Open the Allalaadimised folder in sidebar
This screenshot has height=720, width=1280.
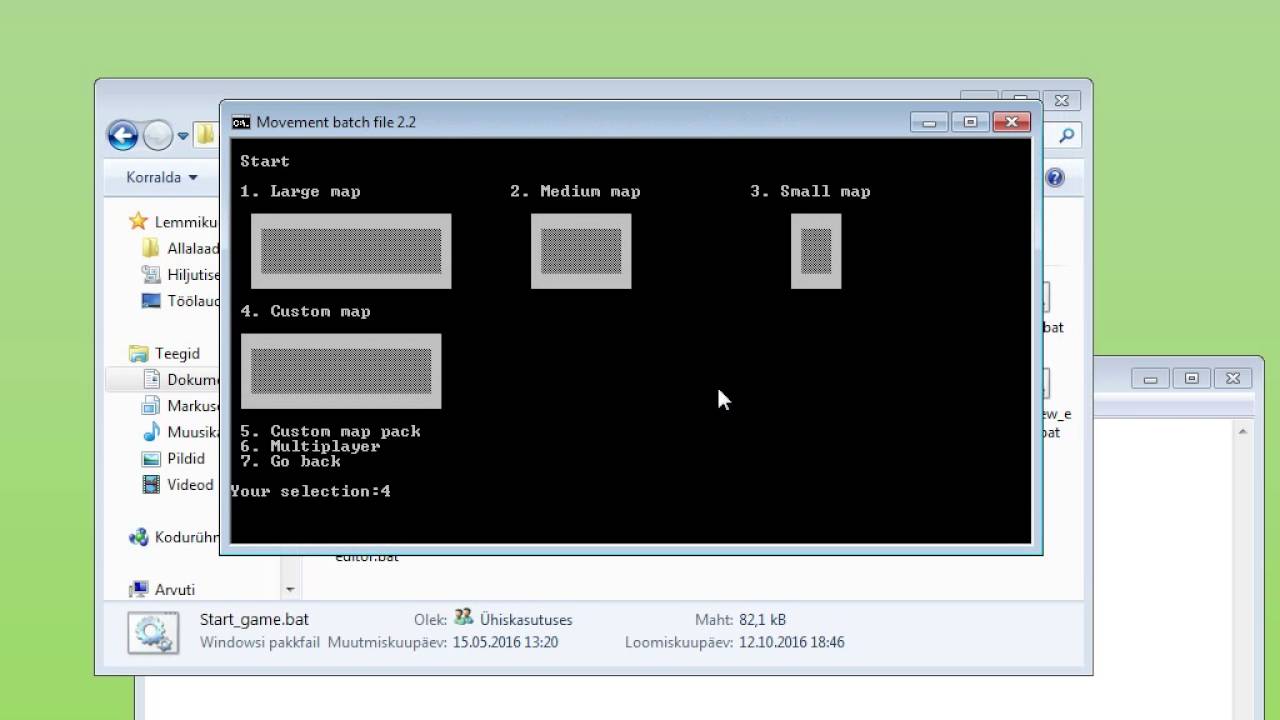point(181,248)
